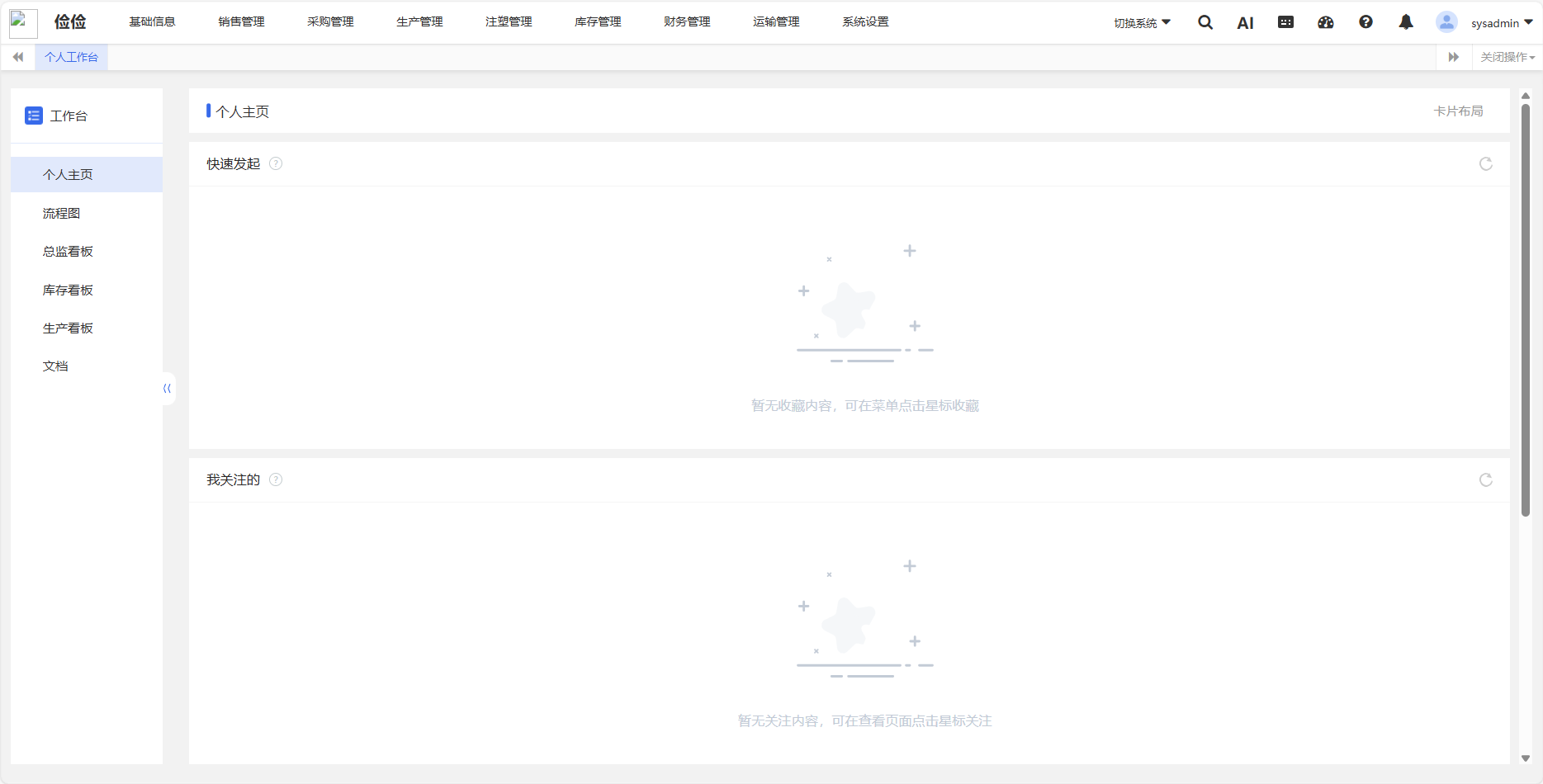Show help tooltip beside 我关注的
Viewport: 1543px width, 784px height.
pos(276,479)
